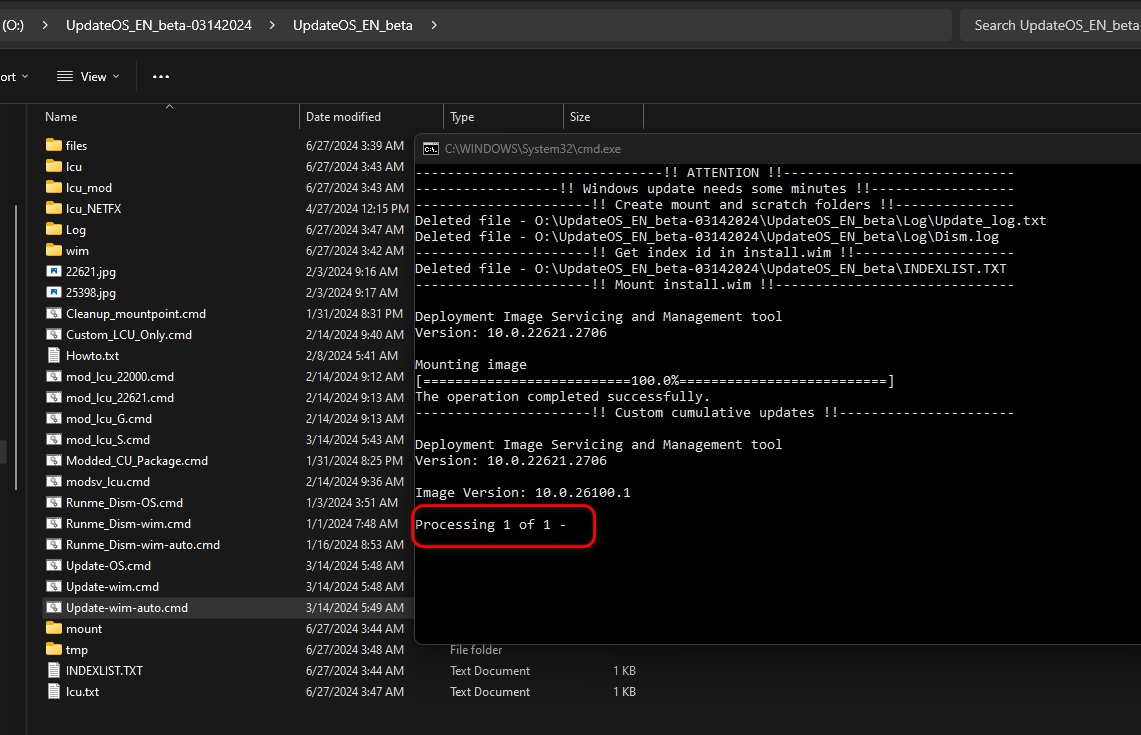Expand chevron after UpdateOS_EN_beta breadcrumb

coord(434,25)
